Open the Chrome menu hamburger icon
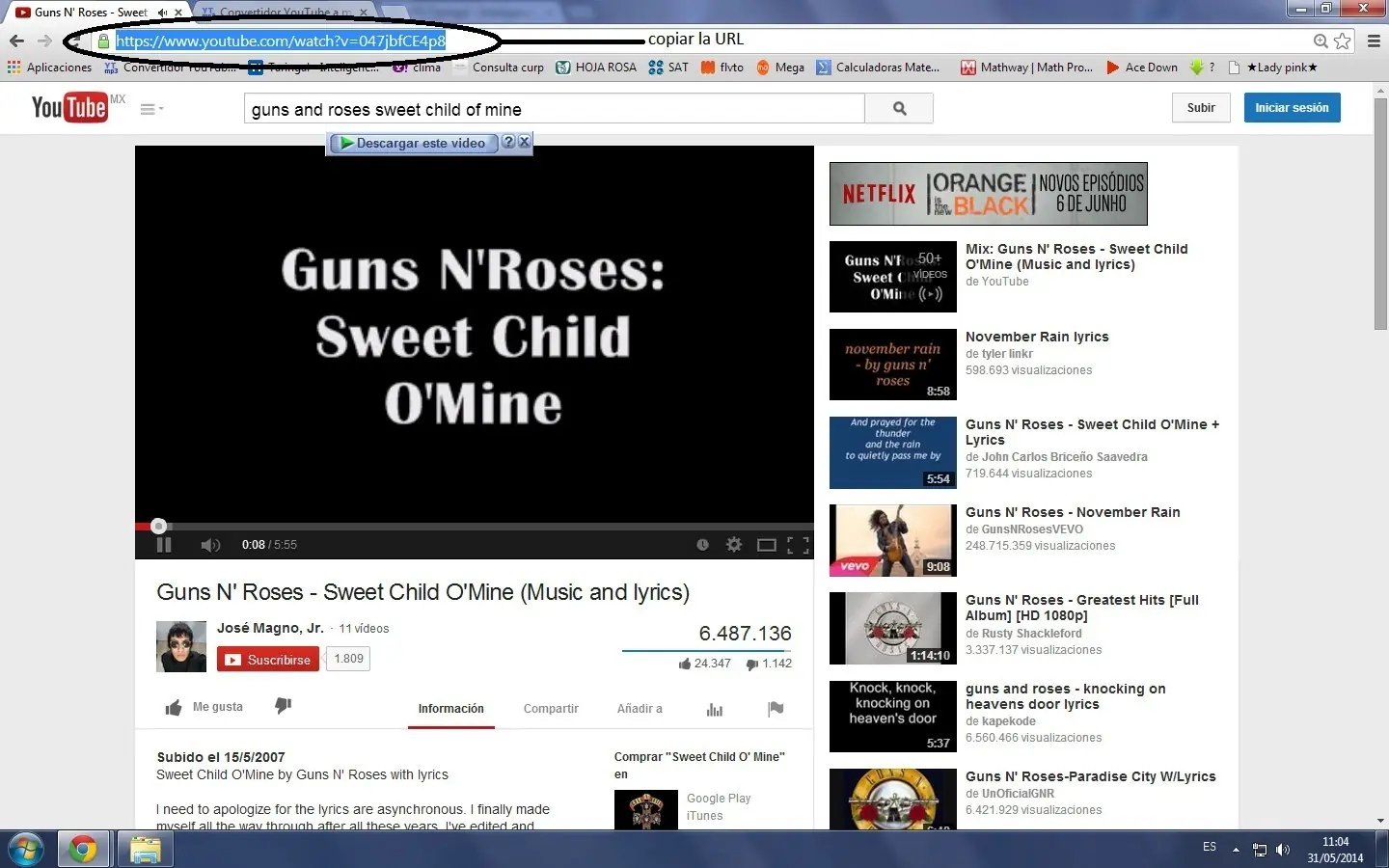The height and width of the screenshot is (868, 1389). click(1374, 41)
